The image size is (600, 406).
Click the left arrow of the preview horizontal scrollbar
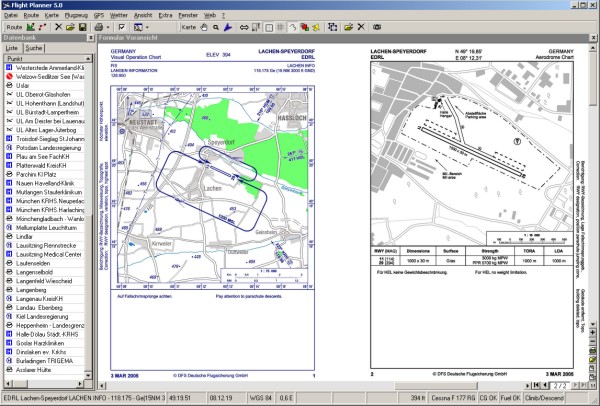pyautogui.click(x=102, y=386)
